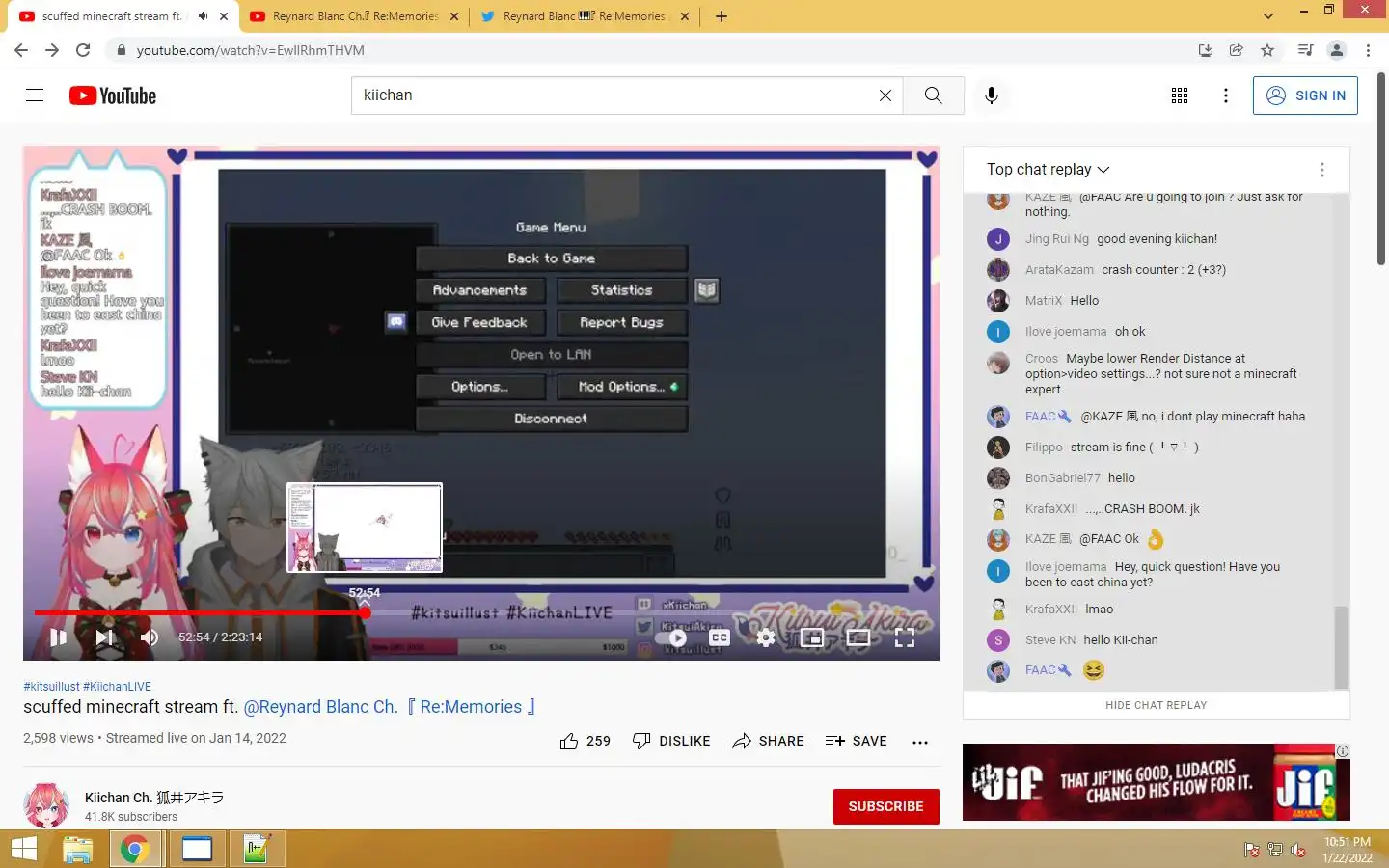The width and height of the screenshot is (1389, 868).
Task: Open the YouTube apps grid
Action: click(x=1179, y=95)
